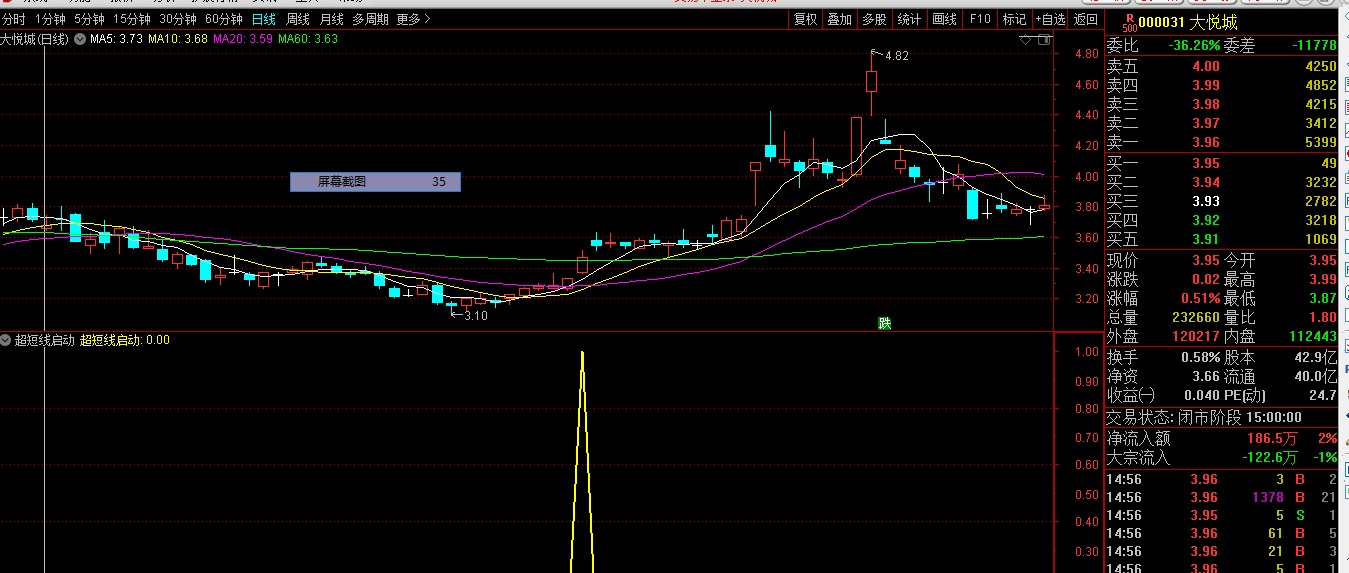
Task: Open the 多周期 multi-period view
Action: (370, 19)
